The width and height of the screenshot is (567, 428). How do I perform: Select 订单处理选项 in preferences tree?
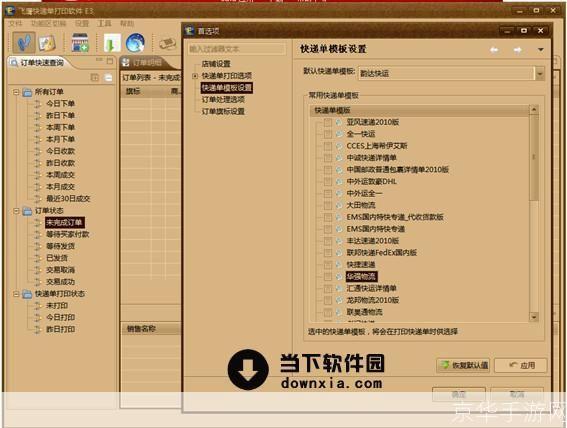pos(223,100)
